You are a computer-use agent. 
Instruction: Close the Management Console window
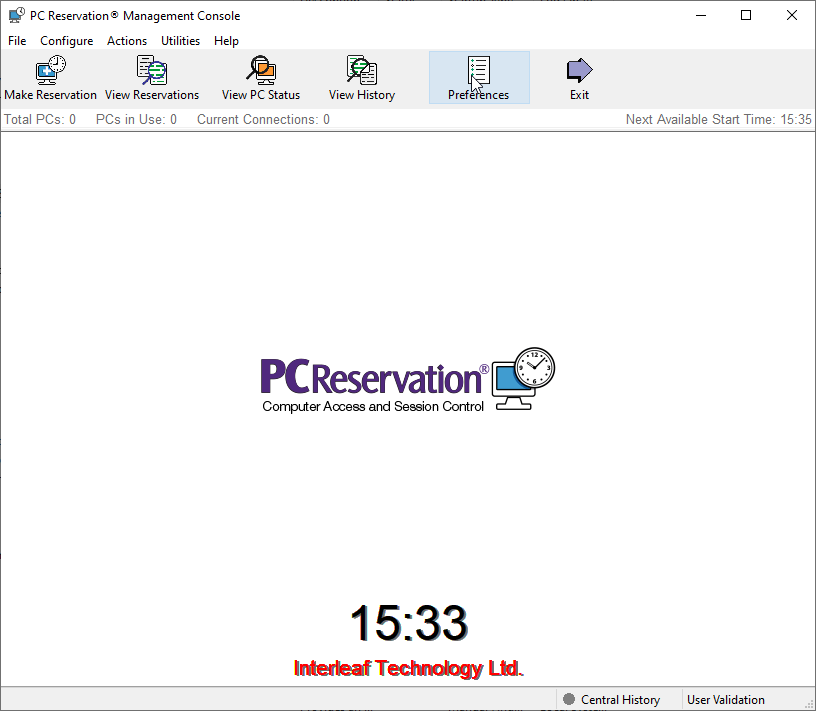[x=792, y=16]
